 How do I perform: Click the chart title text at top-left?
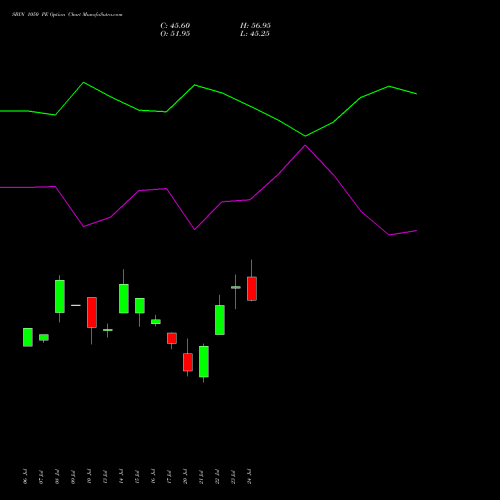click(x=67, y=15)
